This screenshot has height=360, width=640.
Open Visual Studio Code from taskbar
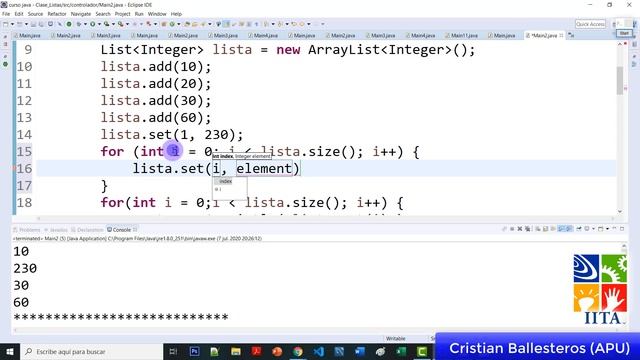pos(318,351)
